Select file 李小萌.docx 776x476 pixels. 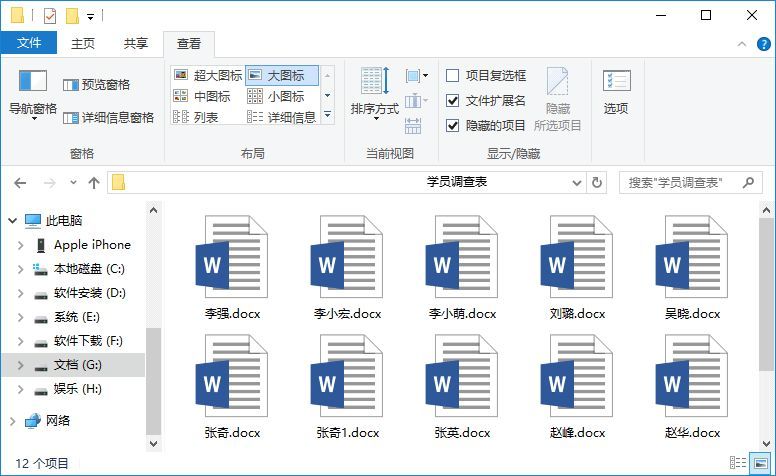point(462,267)
